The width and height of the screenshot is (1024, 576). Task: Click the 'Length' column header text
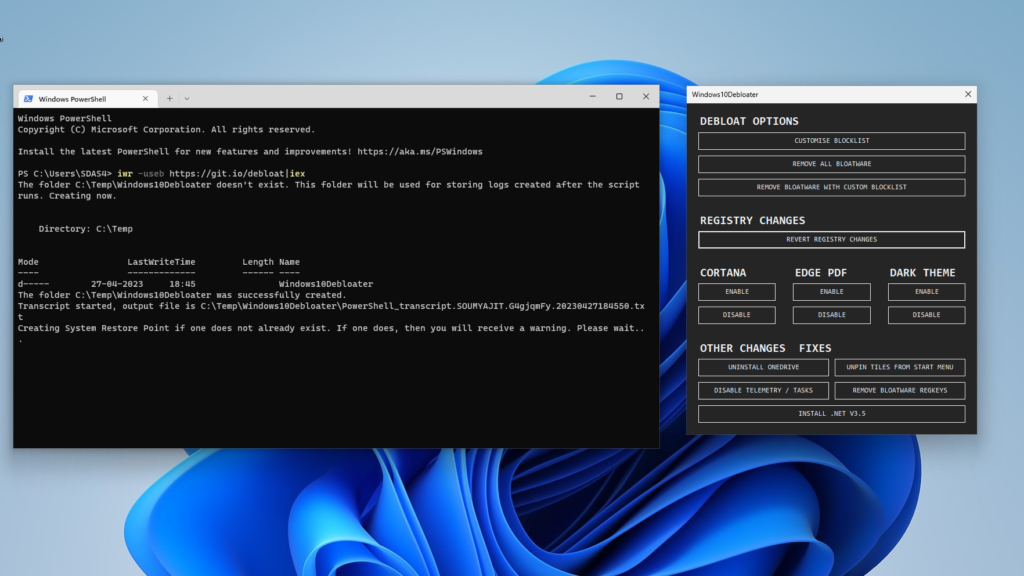click(258, 262)
